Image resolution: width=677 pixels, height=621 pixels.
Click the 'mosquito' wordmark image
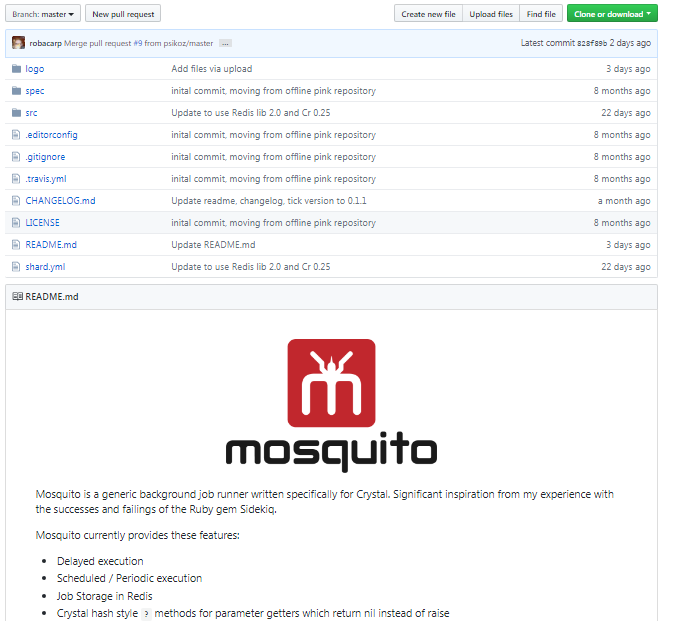pyautogui.click(x=331, y=452)
